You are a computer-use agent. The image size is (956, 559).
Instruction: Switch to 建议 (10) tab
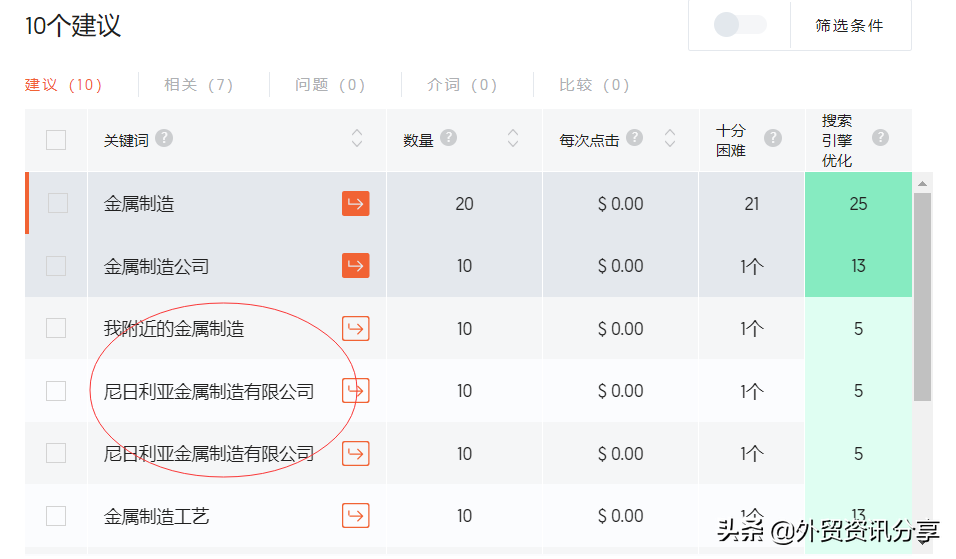click(x=63, y=85)
